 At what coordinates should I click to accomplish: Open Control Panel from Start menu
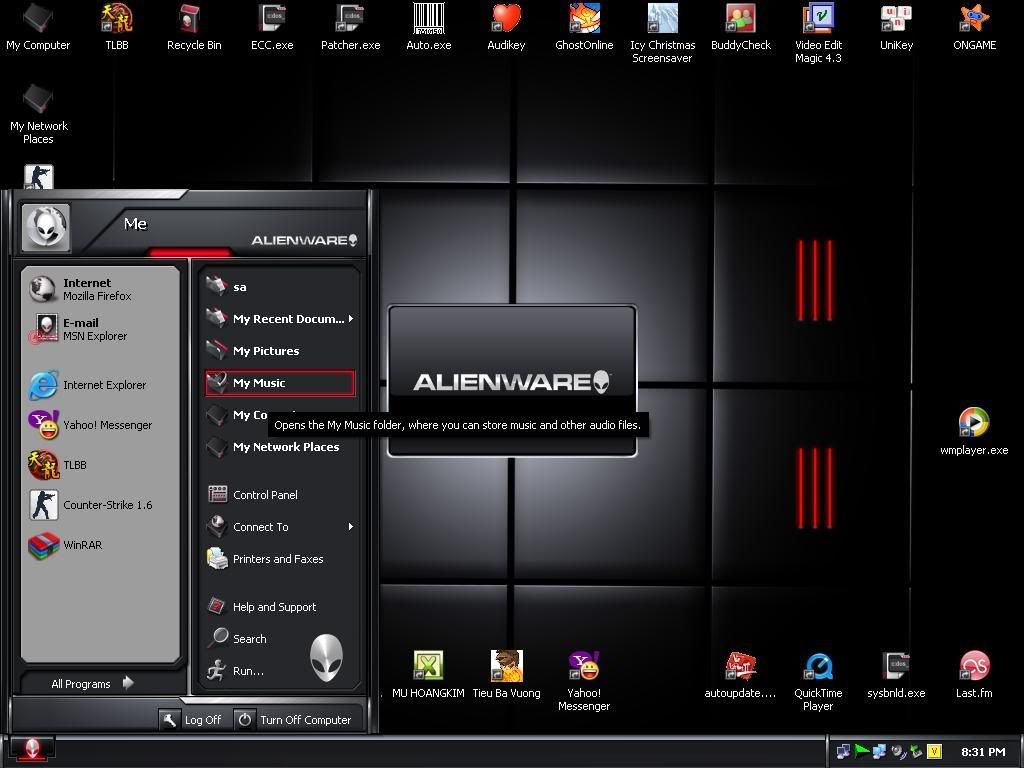tap(280, 495)
